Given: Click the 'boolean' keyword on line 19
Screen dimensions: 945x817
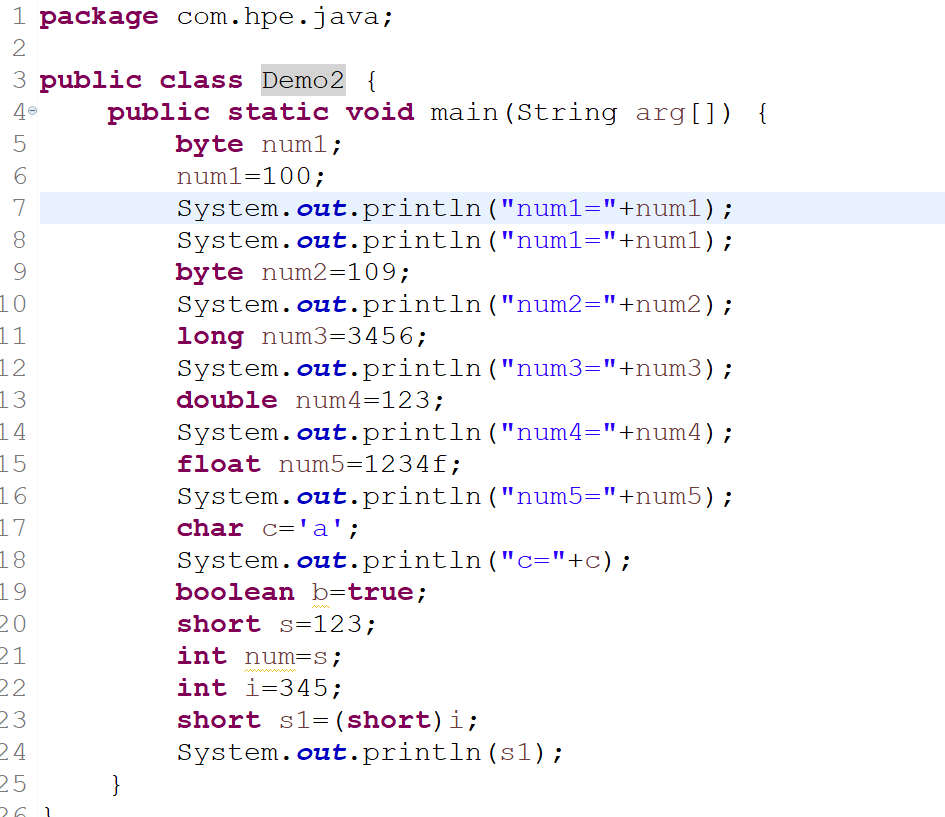Looking at the screenshot, I should [235, 592].
